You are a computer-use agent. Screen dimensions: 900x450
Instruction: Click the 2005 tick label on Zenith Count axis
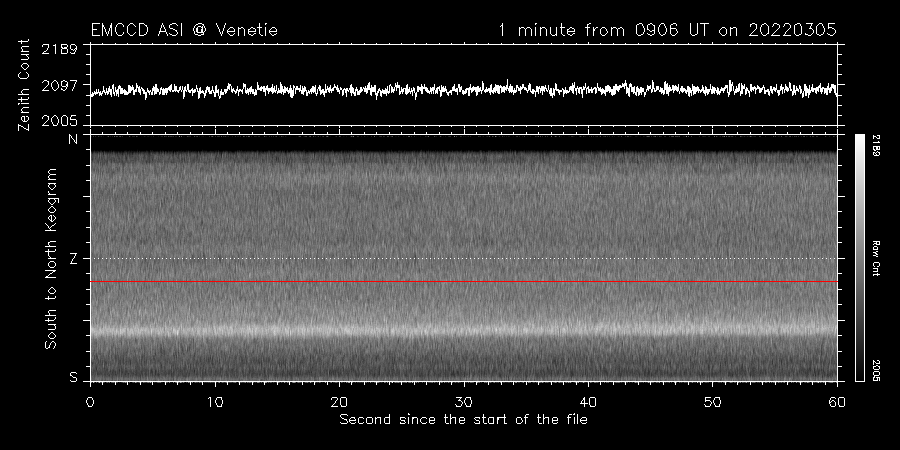coord(61,120)
